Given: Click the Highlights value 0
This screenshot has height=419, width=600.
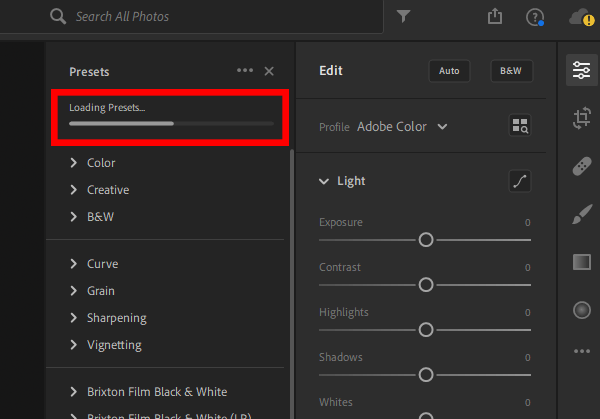Looking at the screenshot, I should [x=528, y=313].
